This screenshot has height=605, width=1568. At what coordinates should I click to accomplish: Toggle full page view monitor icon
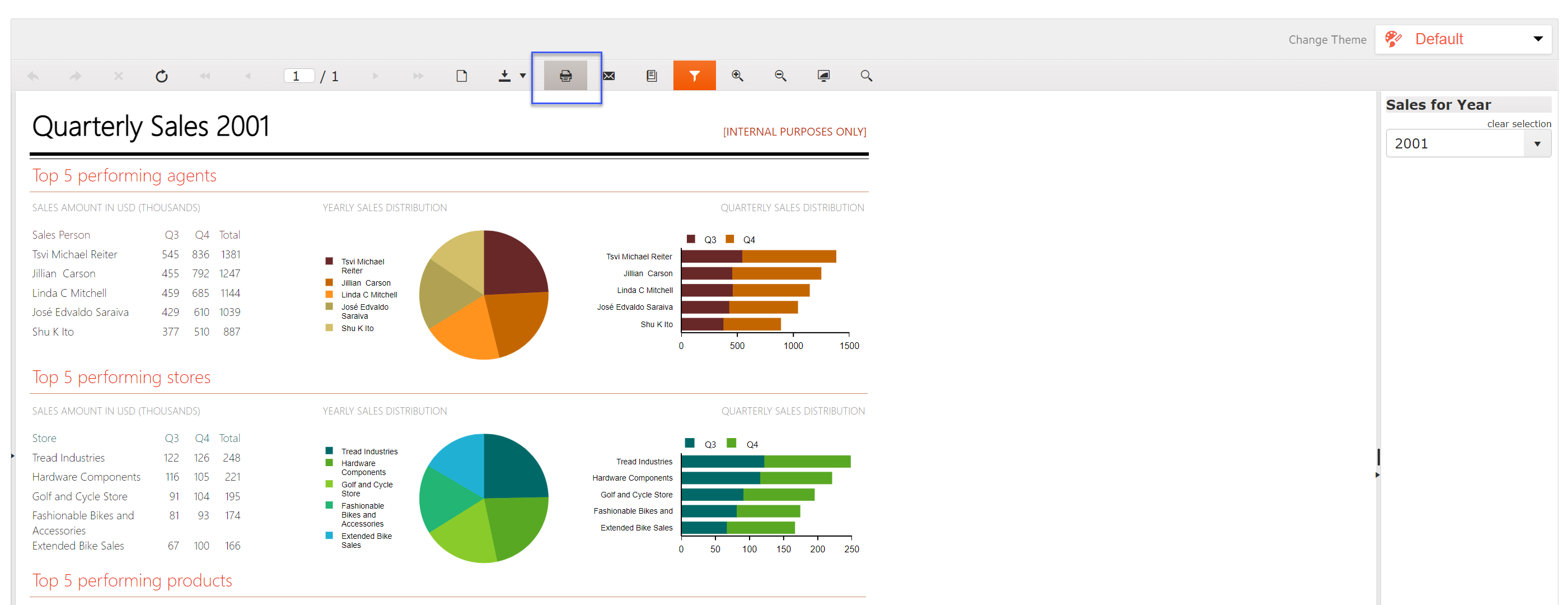(x=823, y=76)
